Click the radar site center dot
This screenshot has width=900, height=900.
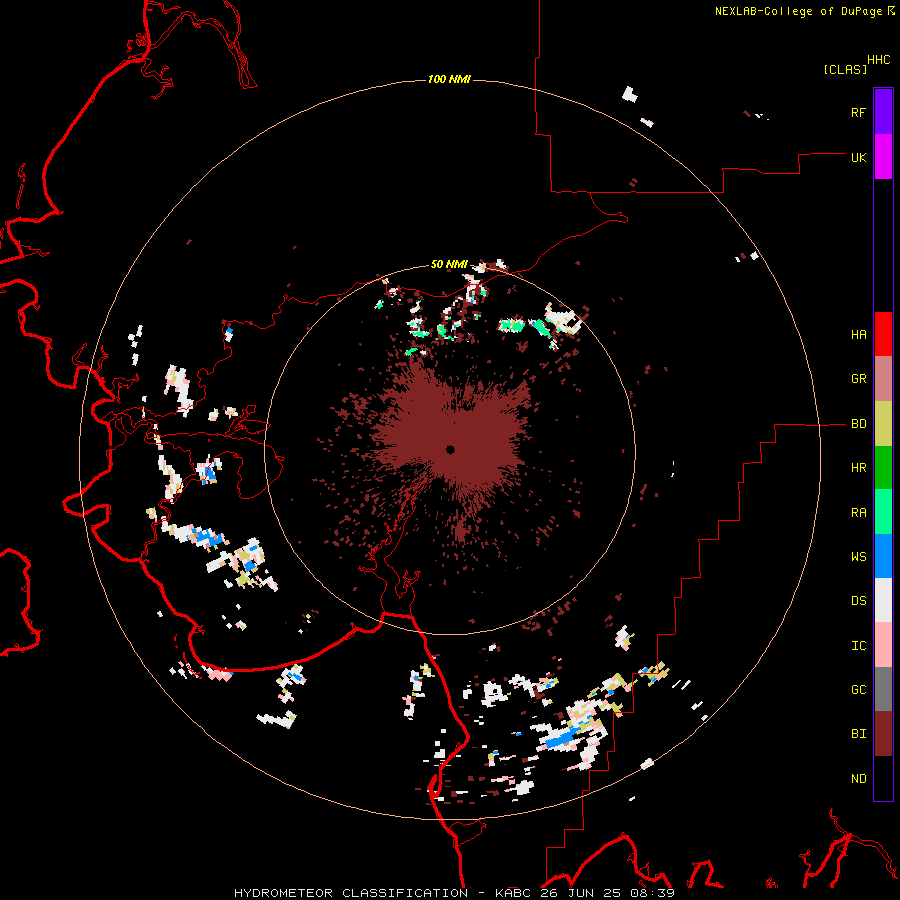[x=450, y=449]
